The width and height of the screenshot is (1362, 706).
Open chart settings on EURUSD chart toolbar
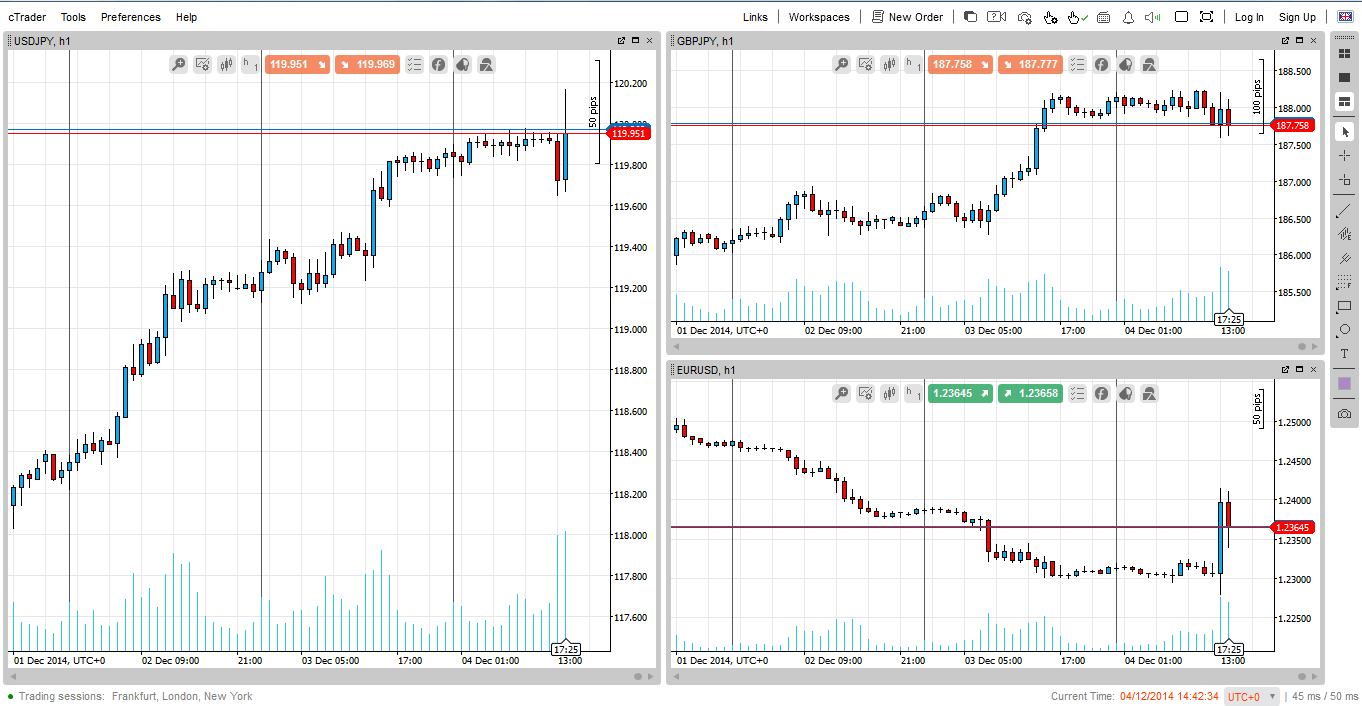[865, 394]
